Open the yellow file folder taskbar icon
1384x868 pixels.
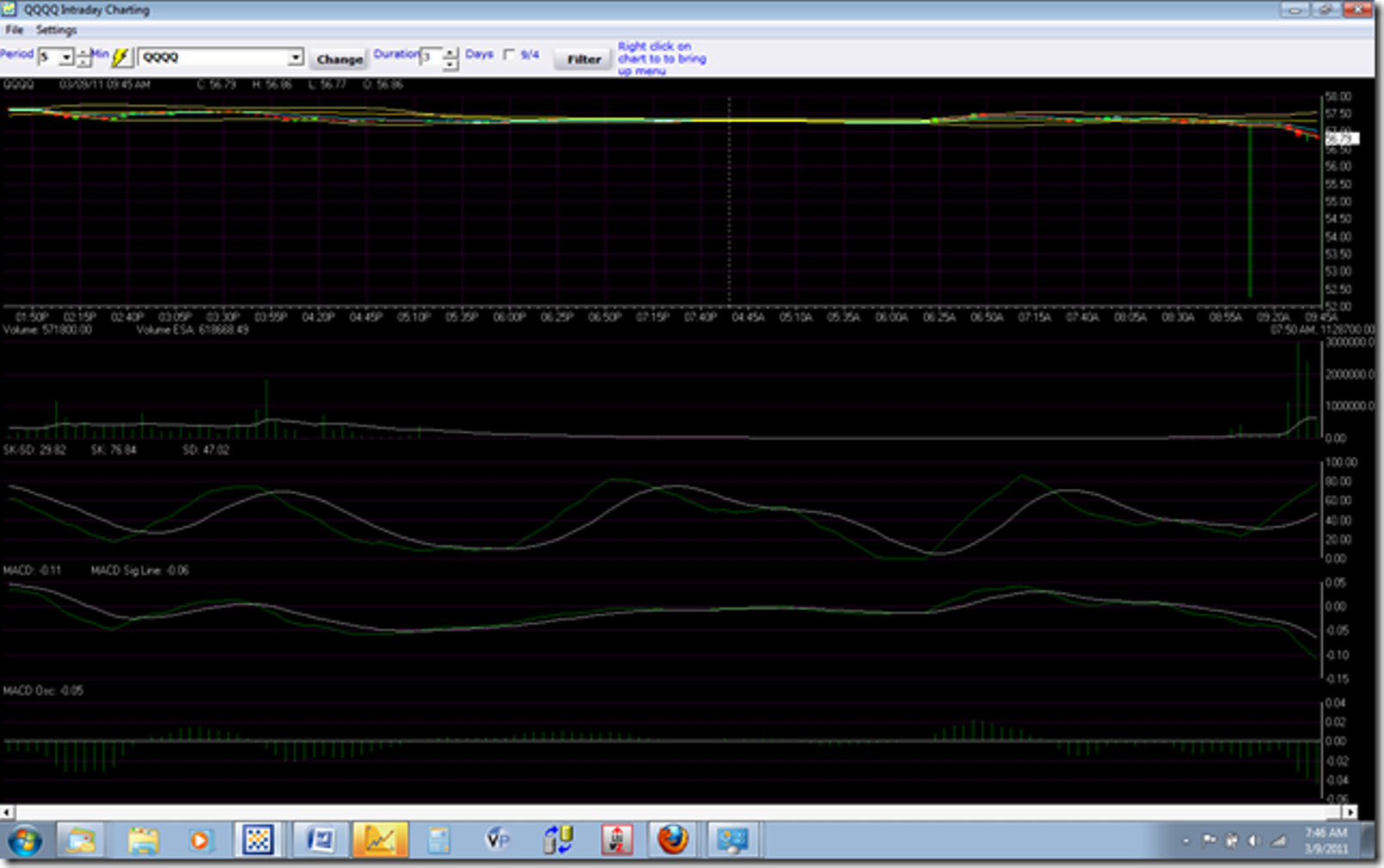[x=143, y=840]
